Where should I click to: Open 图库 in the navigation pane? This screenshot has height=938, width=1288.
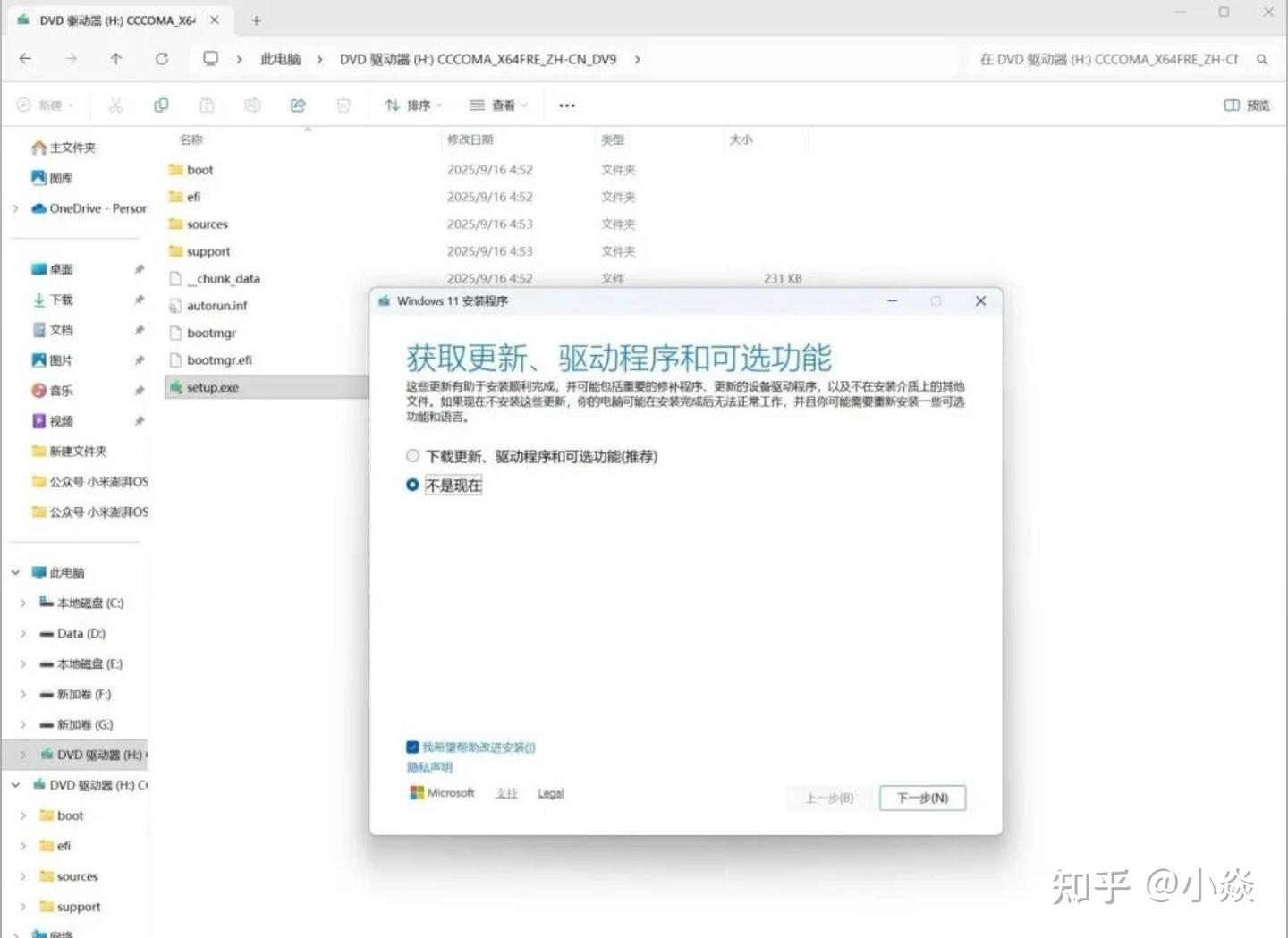coord(52,178)
